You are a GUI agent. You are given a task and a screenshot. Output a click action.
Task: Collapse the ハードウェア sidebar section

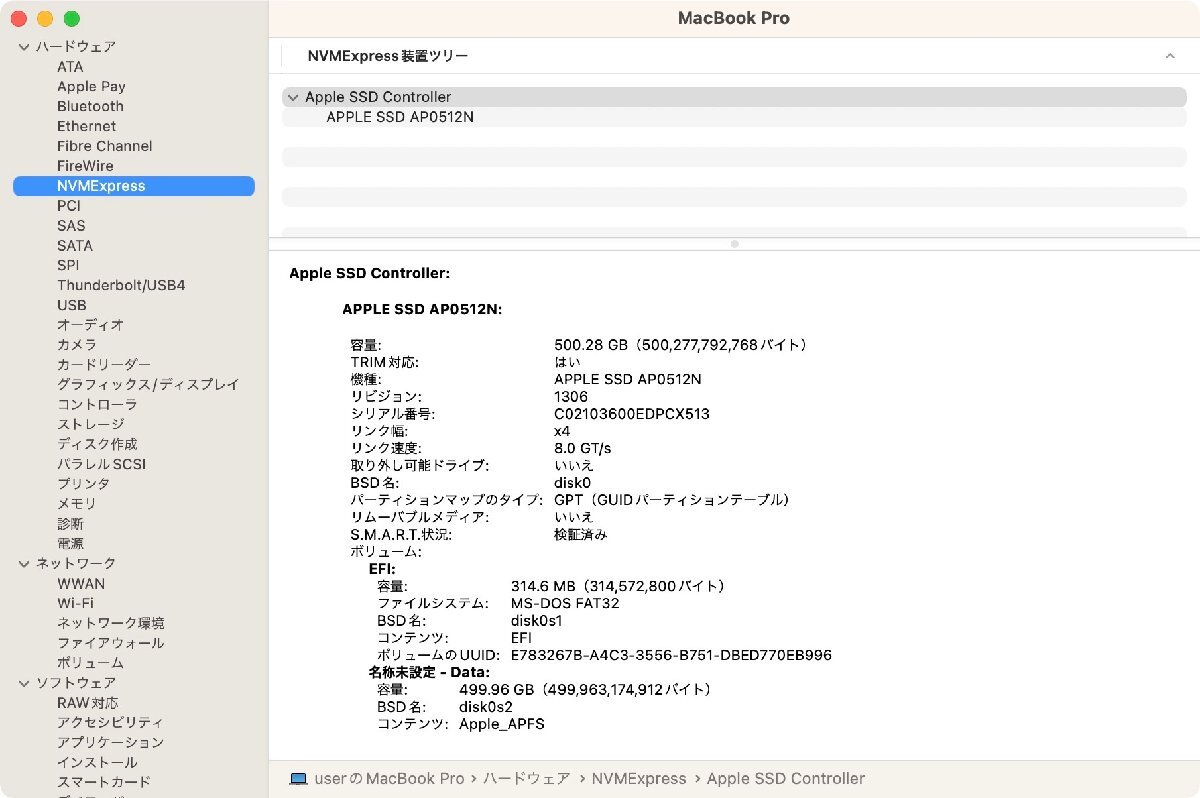click(x=24, y=47)
